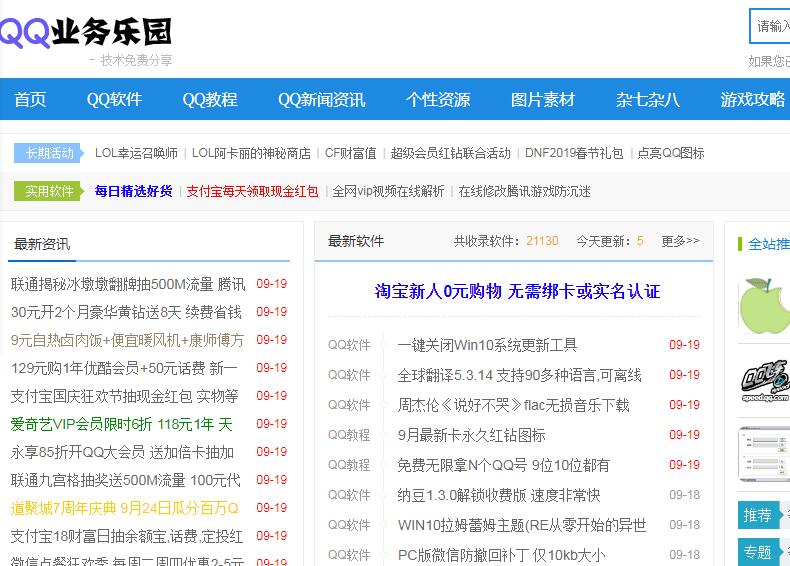Open the QQ教程 navigation menu
790x566 pixels.
[210, 99]
